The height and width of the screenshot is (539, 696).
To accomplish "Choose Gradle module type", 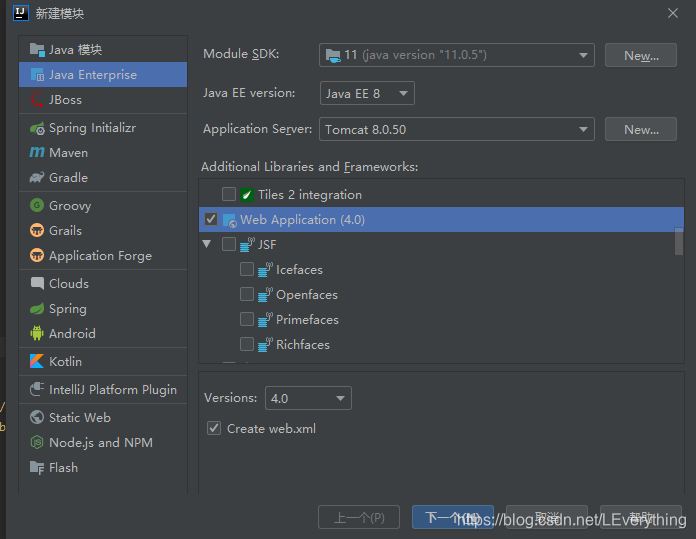I will tap(103, 178).
